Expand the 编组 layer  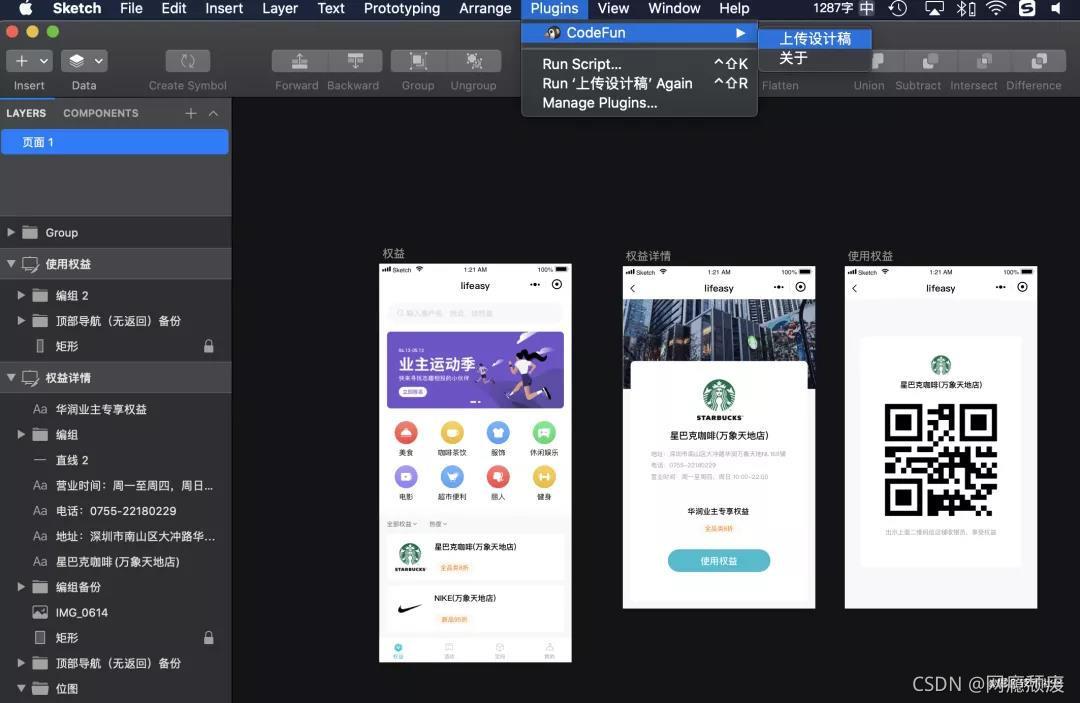(x=21, y=434)
